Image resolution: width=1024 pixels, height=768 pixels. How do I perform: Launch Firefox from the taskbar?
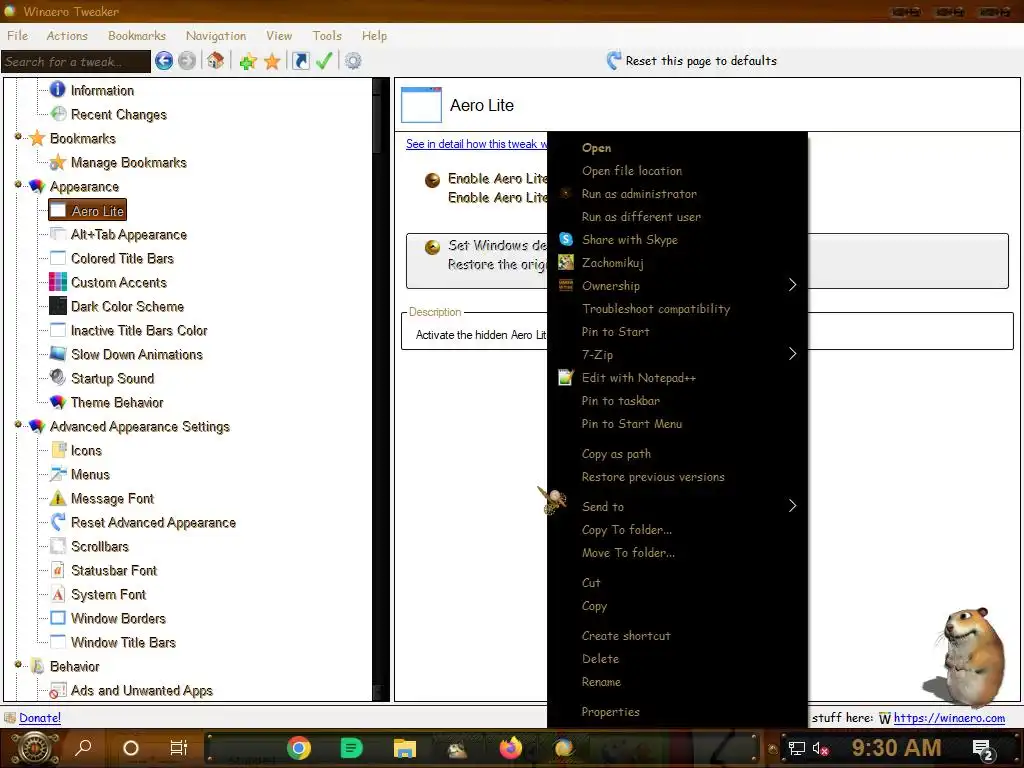(x=511, y=748)
